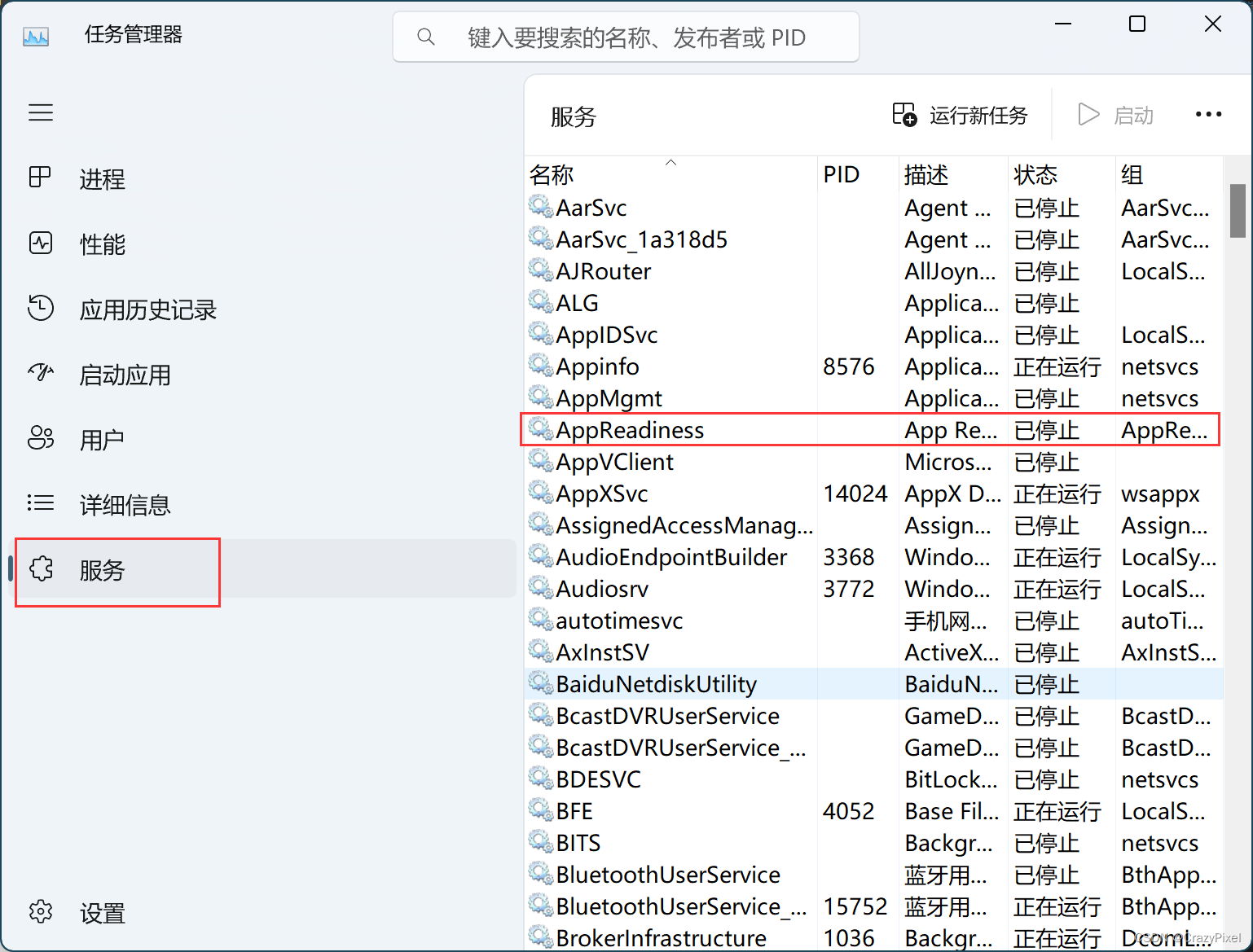Screen dimensions: 1253x952
Task: Click the 启动 button label
Action: (1134, 116)
